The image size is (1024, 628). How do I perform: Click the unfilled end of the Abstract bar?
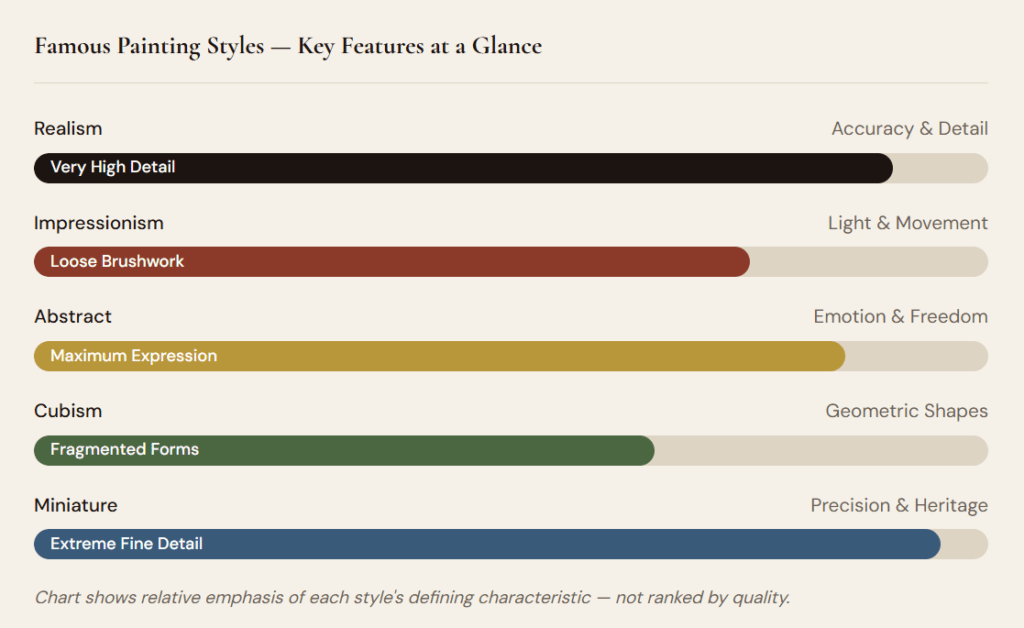pyautogui.click(x=916, y=356)
